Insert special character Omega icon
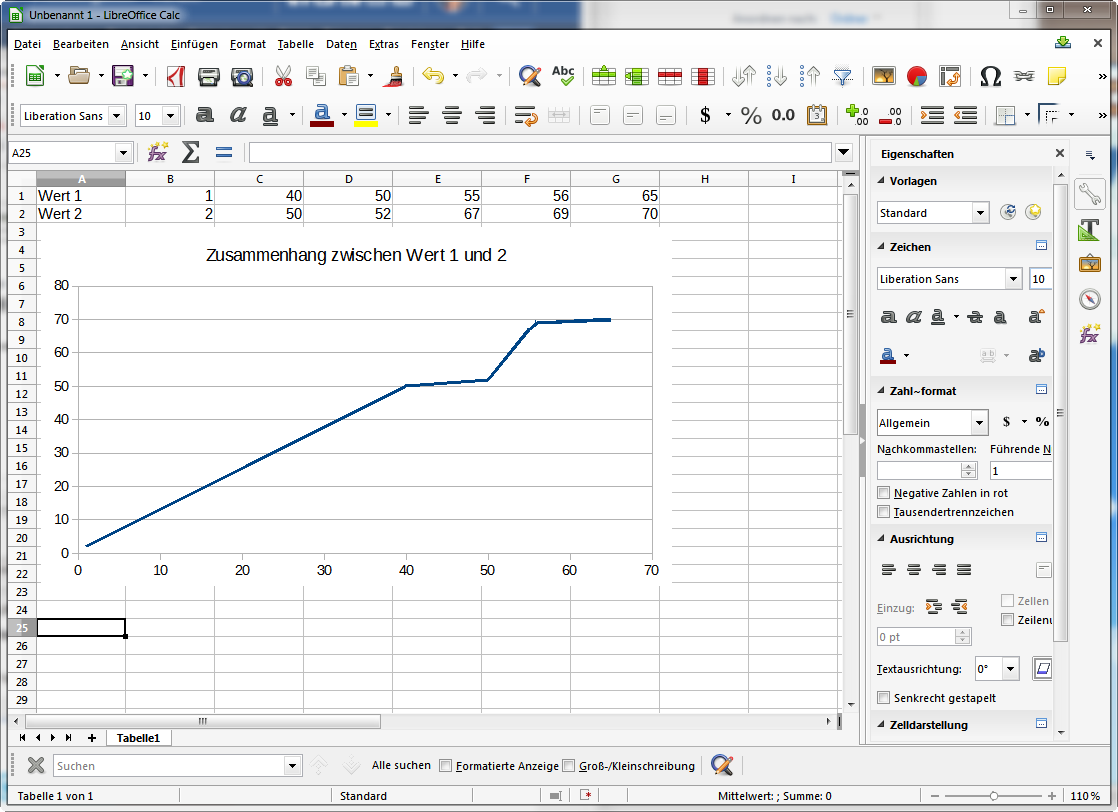The width and height of the screenshot is (1118, 812). pyautogui.click(x=990, y=76)
